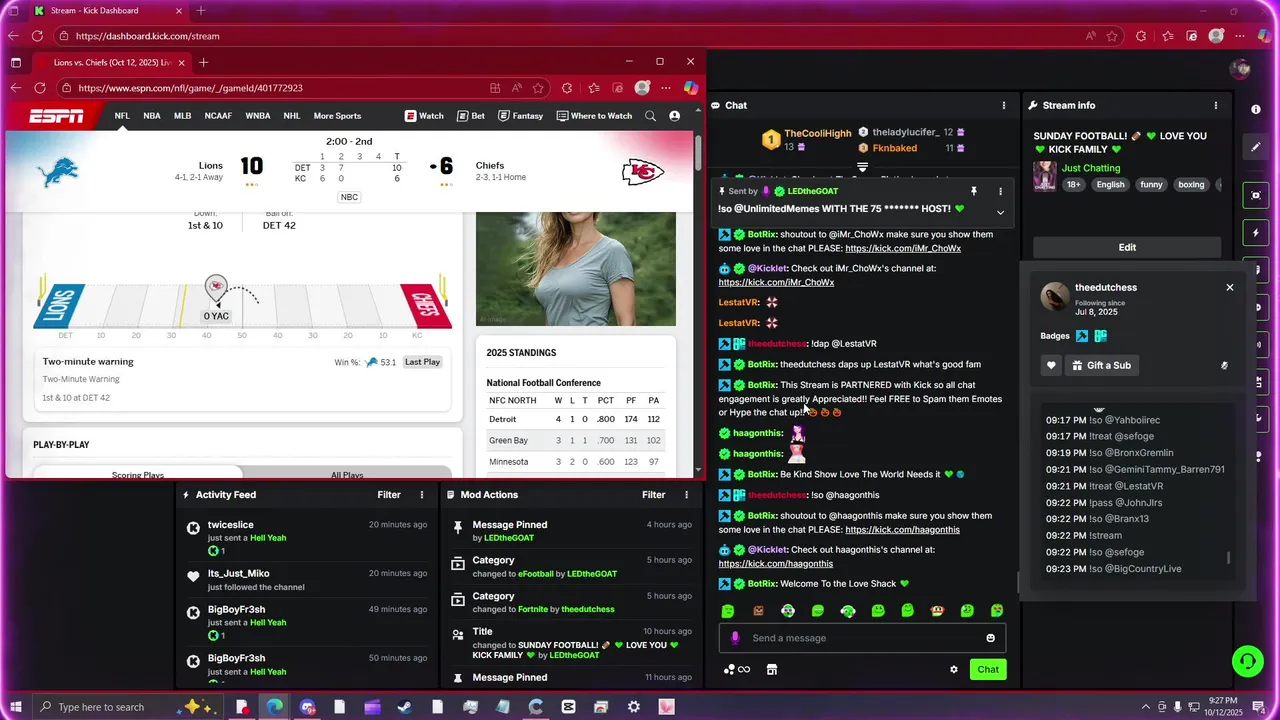The width and height of the screenshot is (1280, 720).
Task: Click the football marker on the field graphic
Action: pyautogui.click(x=216, y=288)
